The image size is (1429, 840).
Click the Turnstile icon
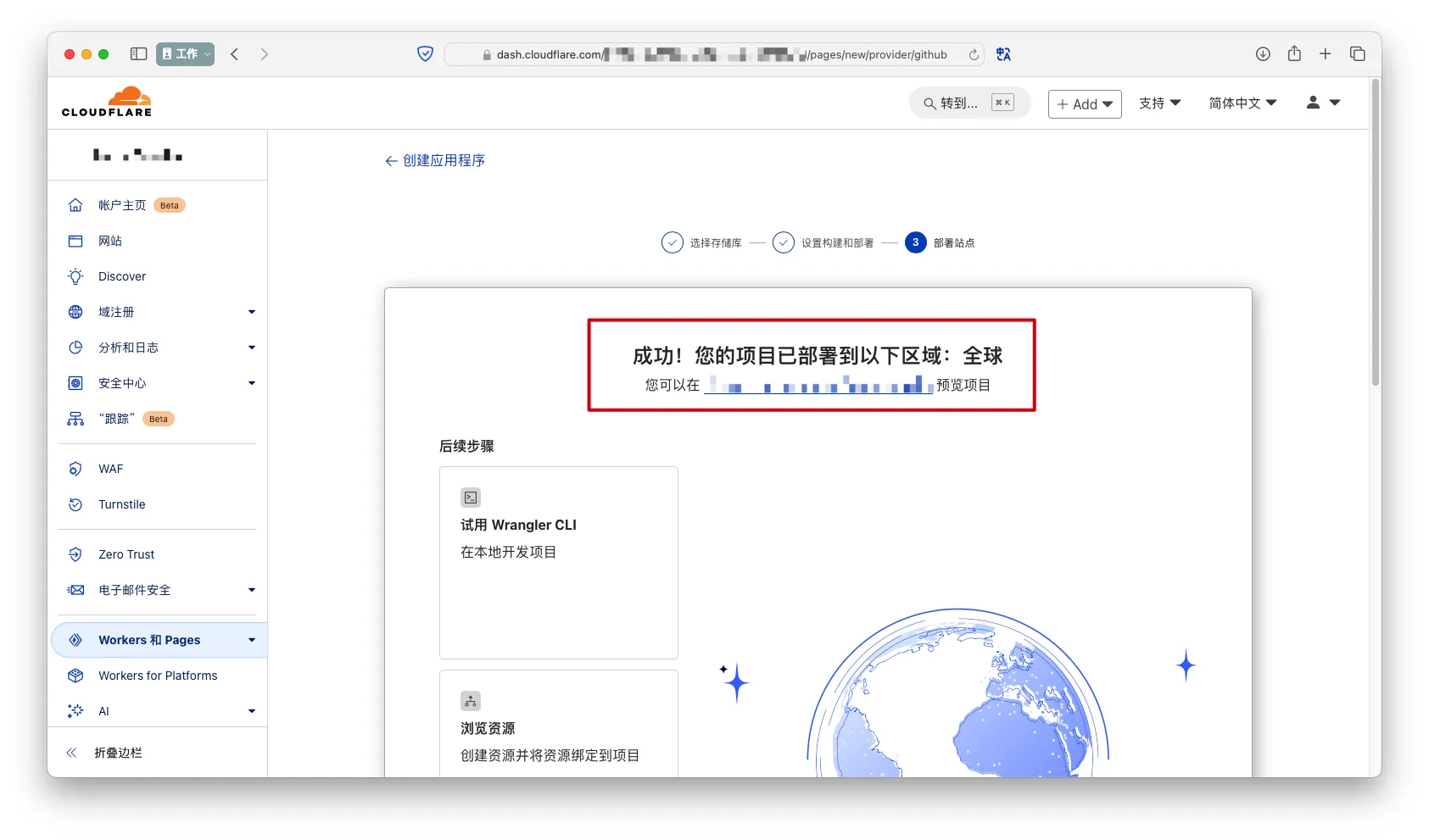(x=75, y=504)
